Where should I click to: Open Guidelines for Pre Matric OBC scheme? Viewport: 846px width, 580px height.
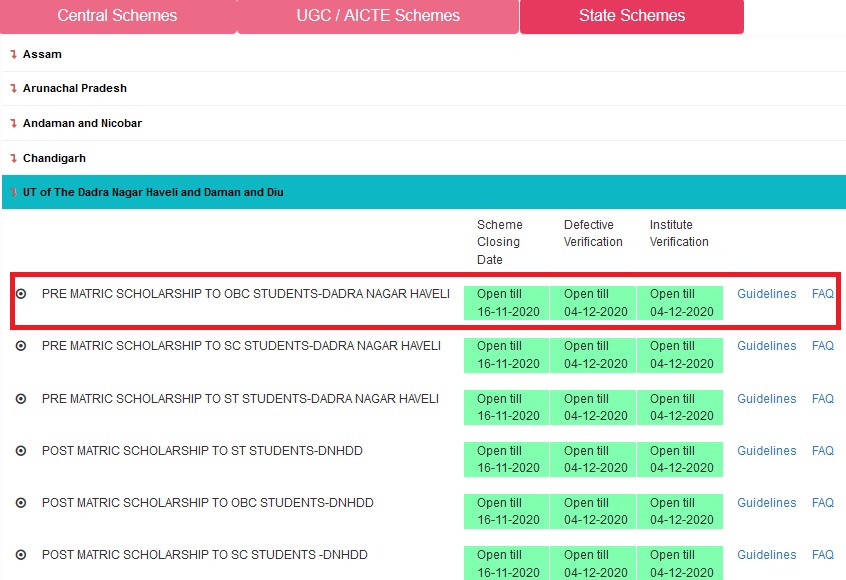tap(766, 294)
